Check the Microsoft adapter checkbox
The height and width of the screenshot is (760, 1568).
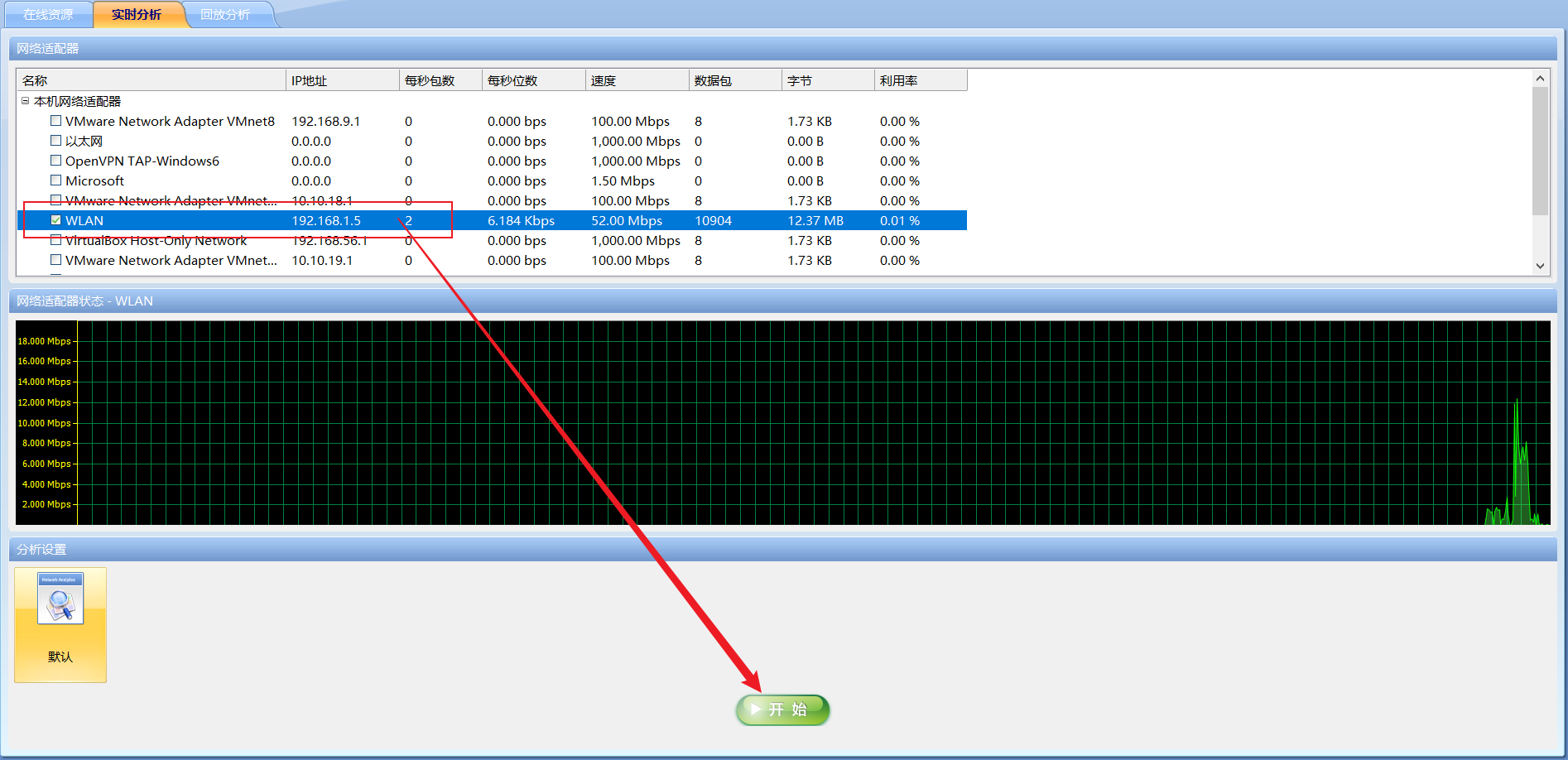56,180
